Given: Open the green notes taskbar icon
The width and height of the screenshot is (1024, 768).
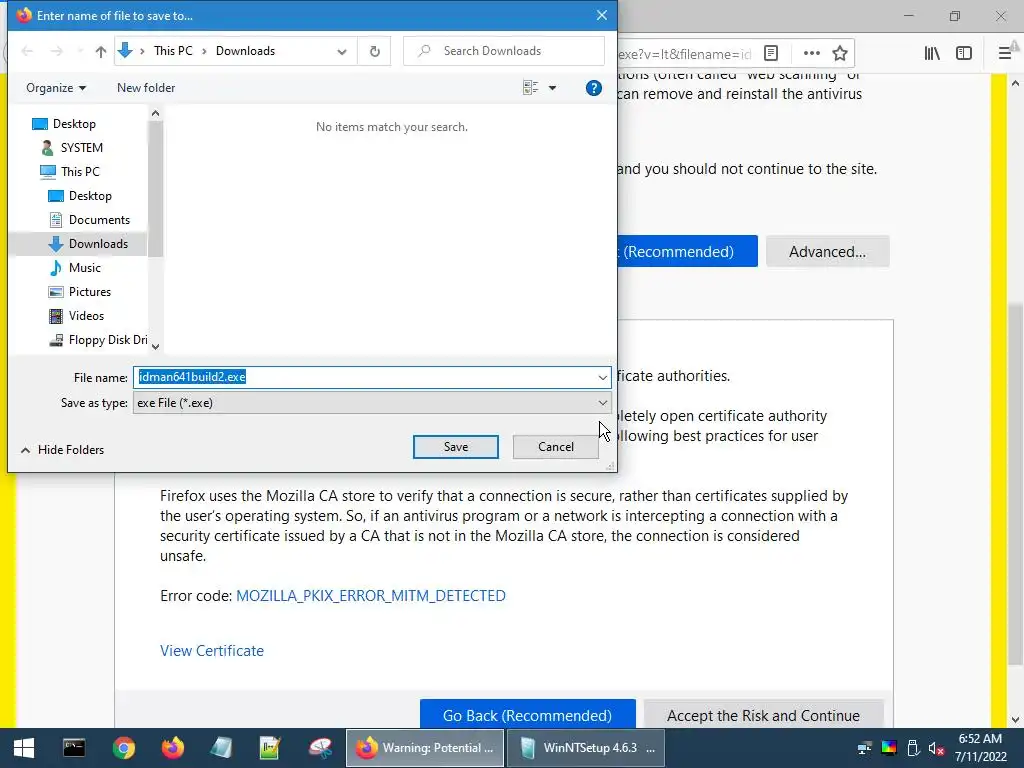Looking at the screenshot, I should coord(270,748).
